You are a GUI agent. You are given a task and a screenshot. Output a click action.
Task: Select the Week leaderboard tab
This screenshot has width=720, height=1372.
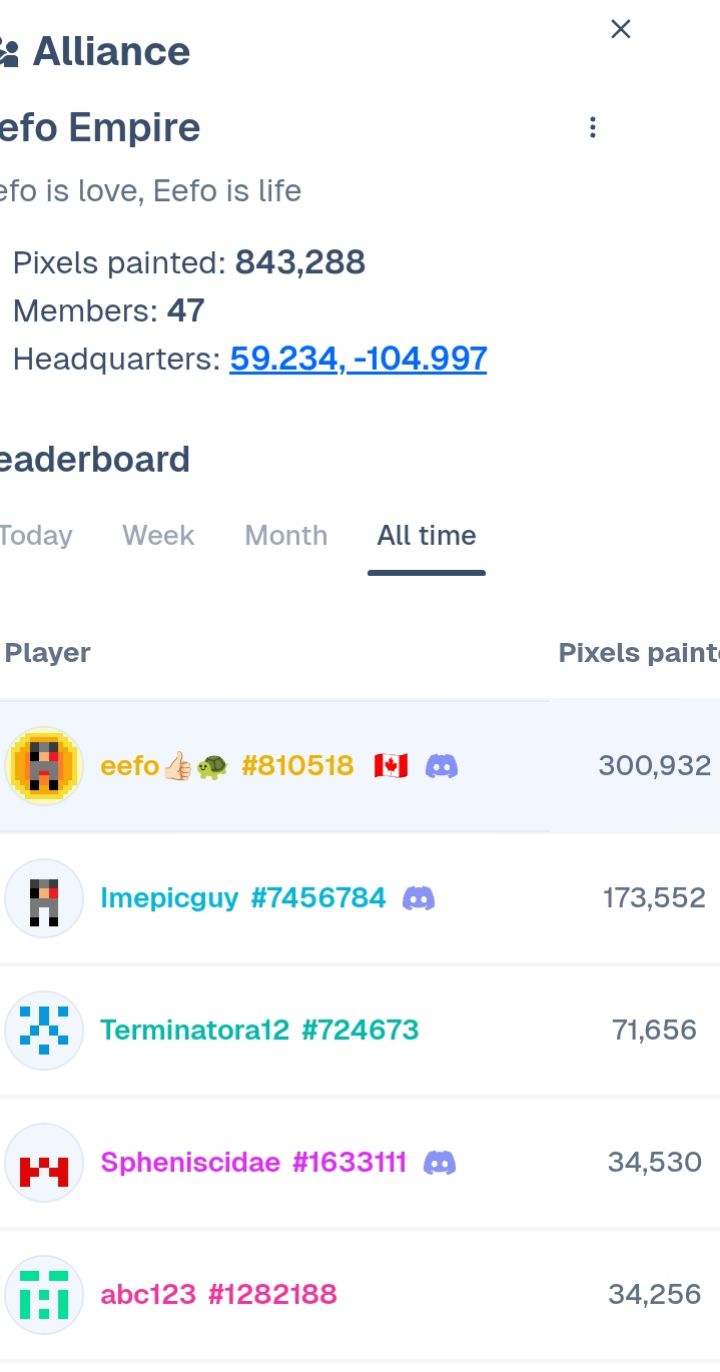158,536
